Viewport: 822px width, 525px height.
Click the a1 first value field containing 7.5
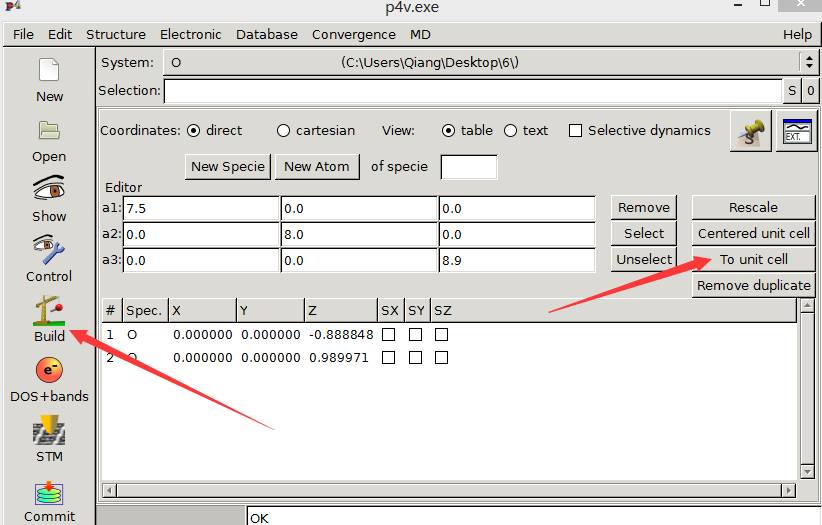pyautogui.click(x=200, y=208)
